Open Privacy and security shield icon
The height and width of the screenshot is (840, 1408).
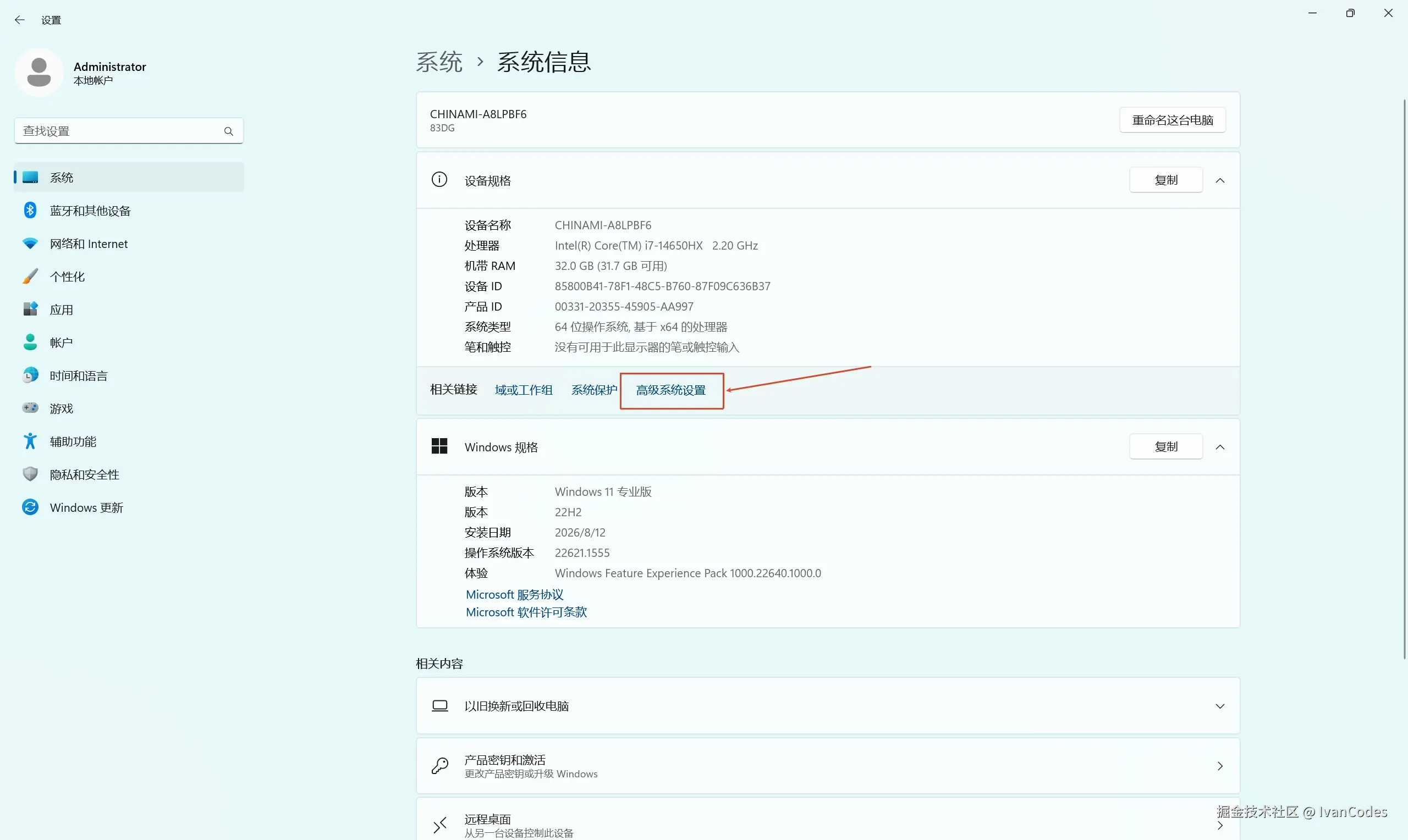click(x=30, y=474)
